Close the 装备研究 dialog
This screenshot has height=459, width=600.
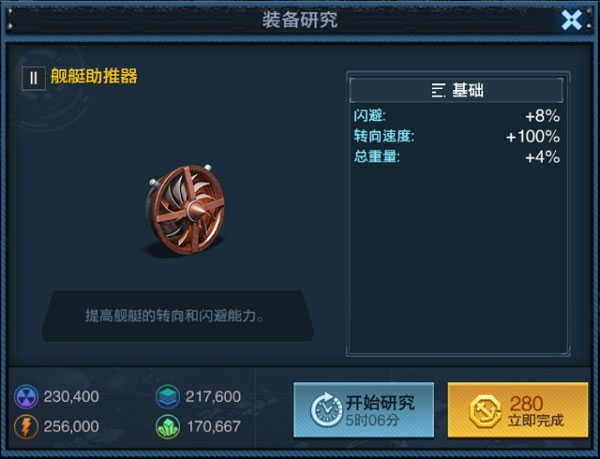pyautogui.click(x=571, y=20)
